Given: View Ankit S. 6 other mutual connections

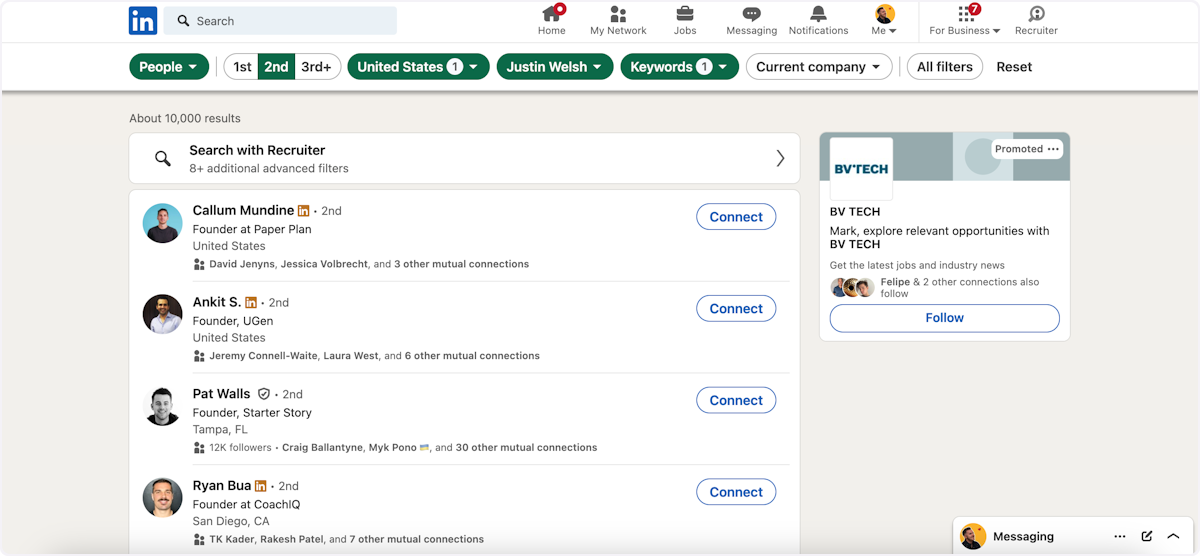Looking at the screenshot, I should pyautogui.click(x=472, y=356).
